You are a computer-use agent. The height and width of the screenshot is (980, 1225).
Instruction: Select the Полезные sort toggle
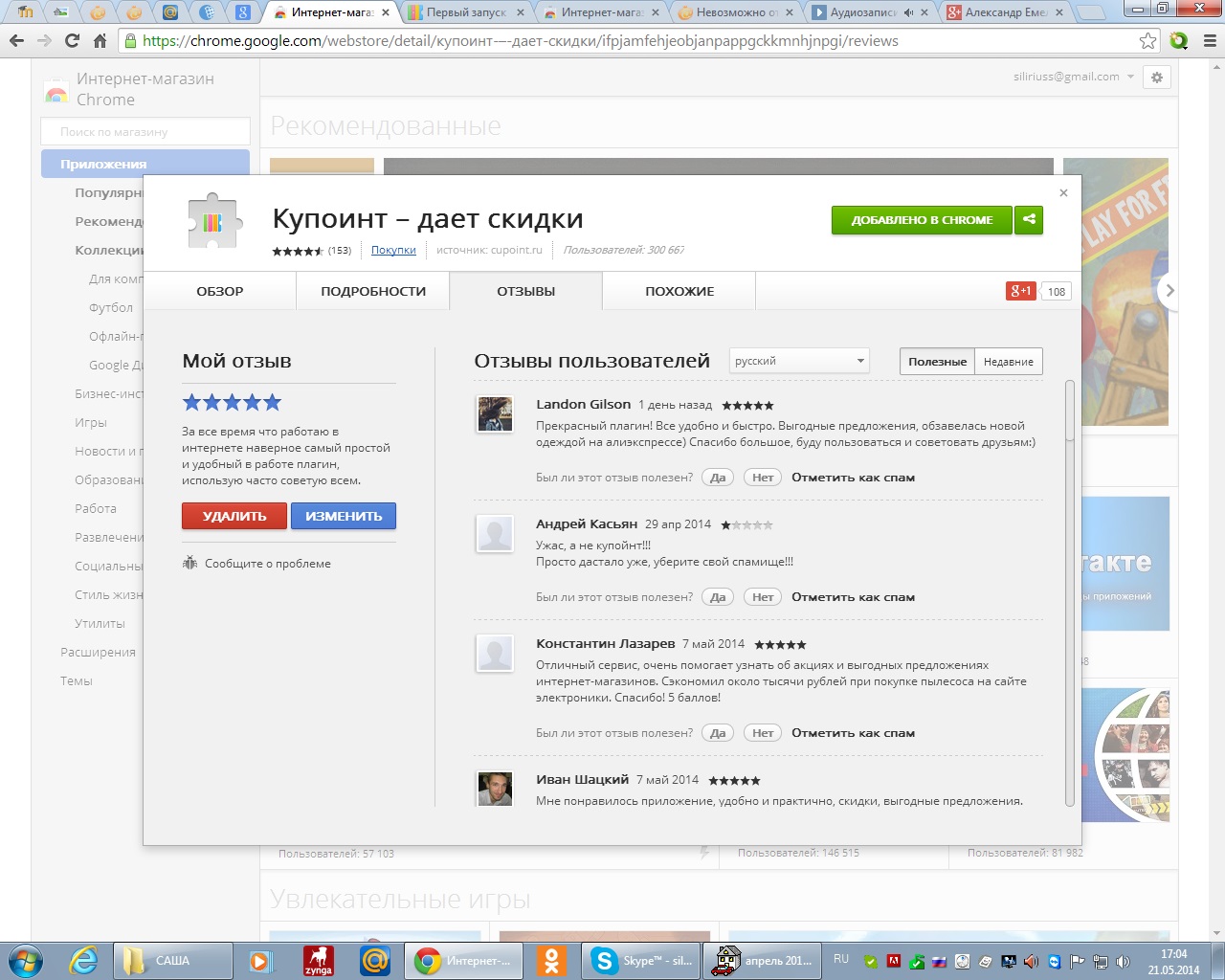(937, 362)
